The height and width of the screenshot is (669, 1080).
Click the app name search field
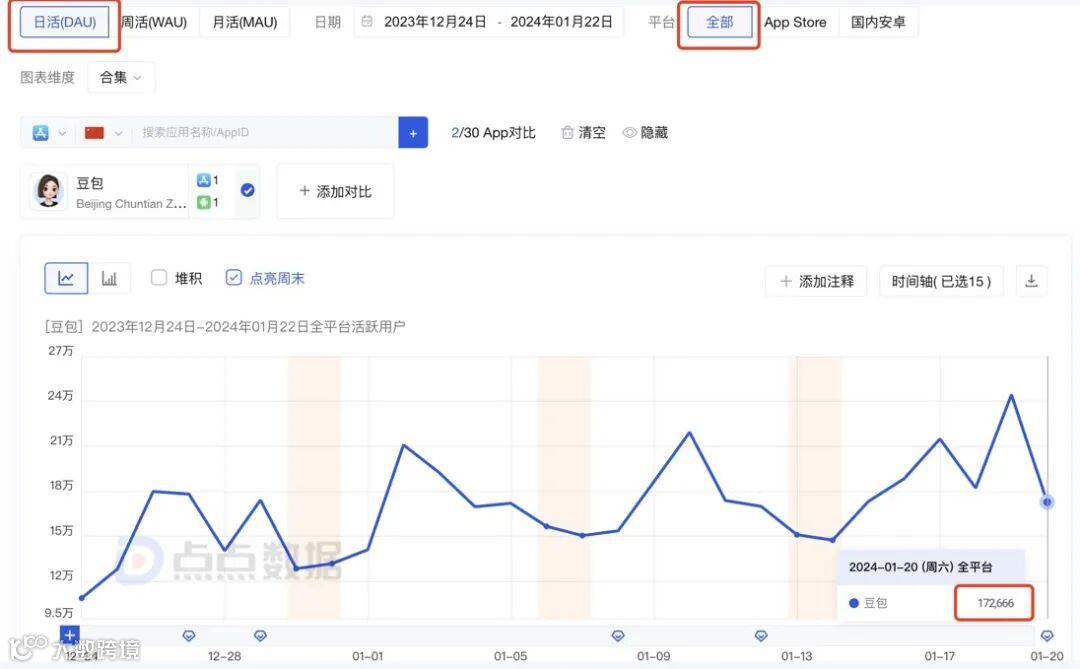coord(265,132)
